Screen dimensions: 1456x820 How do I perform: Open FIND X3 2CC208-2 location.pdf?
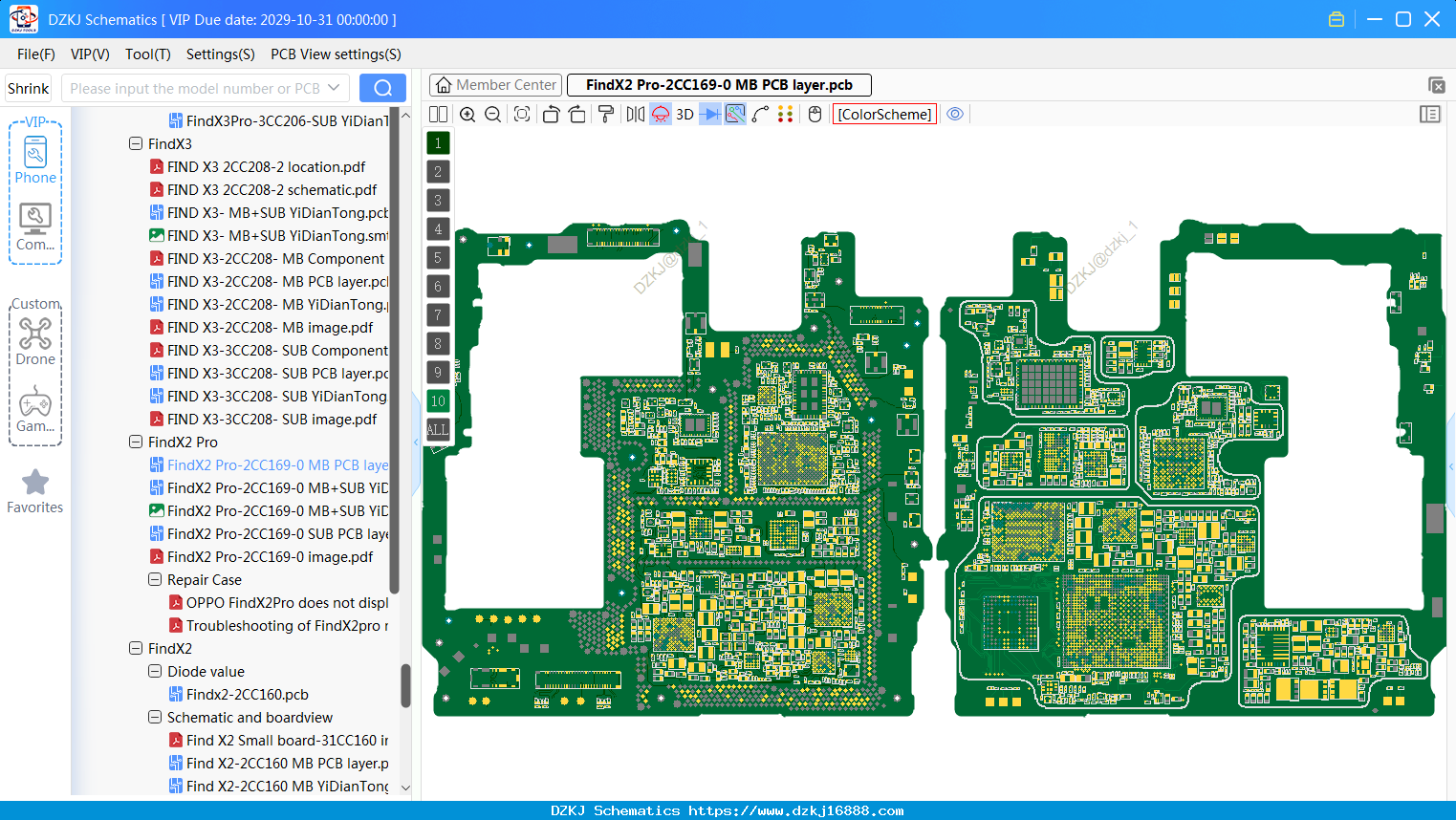tap(266, 166)
